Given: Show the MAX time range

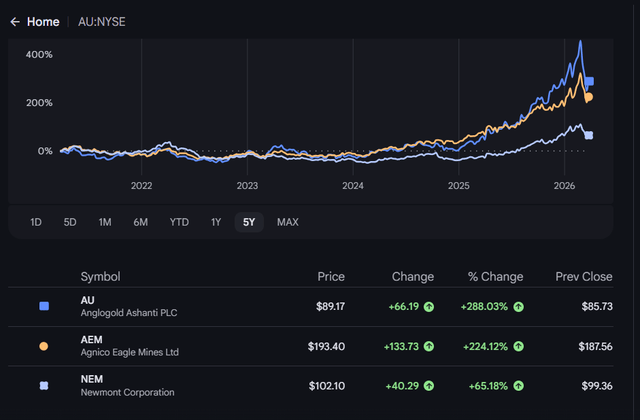Looking at the screenshot, I should coord(288,222).
